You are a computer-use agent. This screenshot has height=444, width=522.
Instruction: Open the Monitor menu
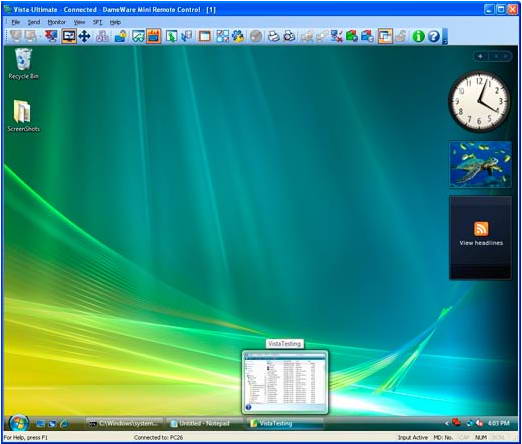coord(56,22)
